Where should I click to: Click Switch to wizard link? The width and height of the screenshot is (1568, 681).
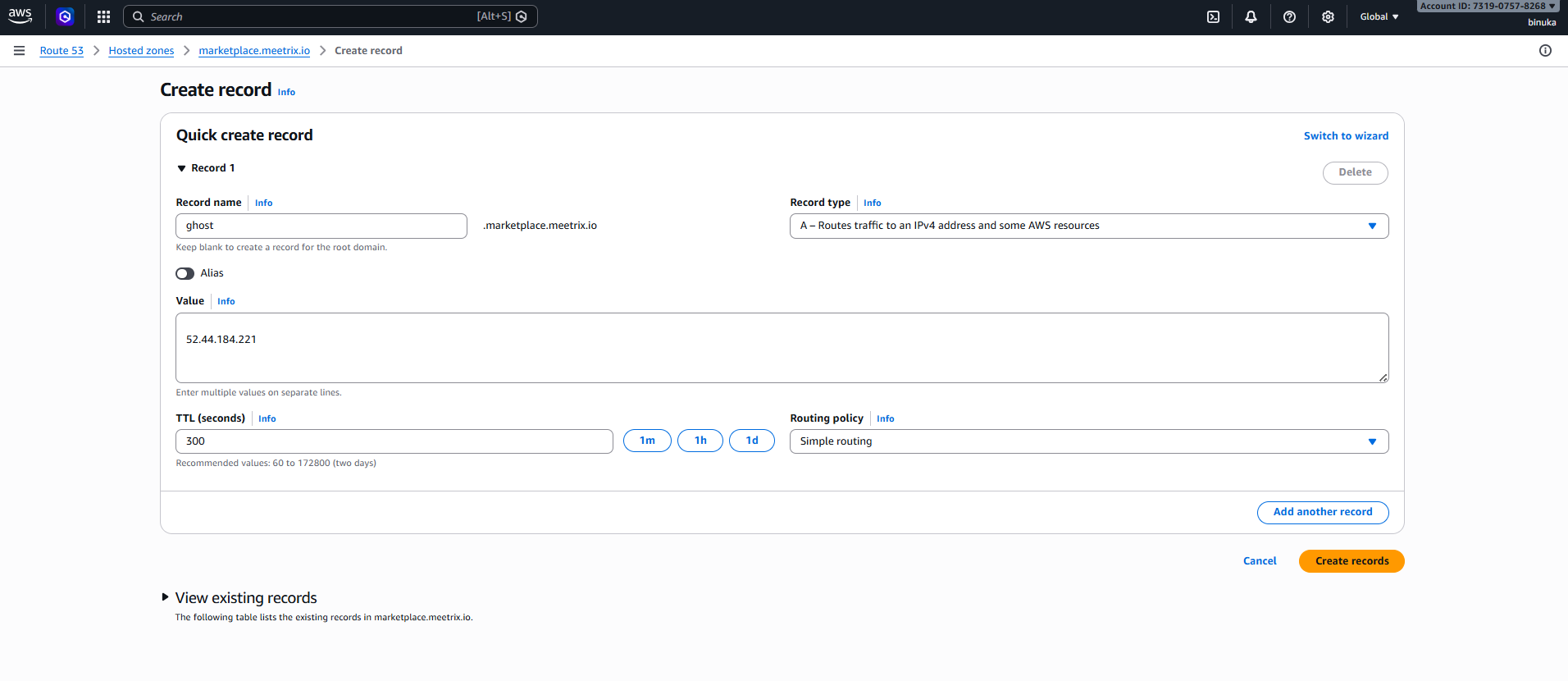click(1346, 136)
